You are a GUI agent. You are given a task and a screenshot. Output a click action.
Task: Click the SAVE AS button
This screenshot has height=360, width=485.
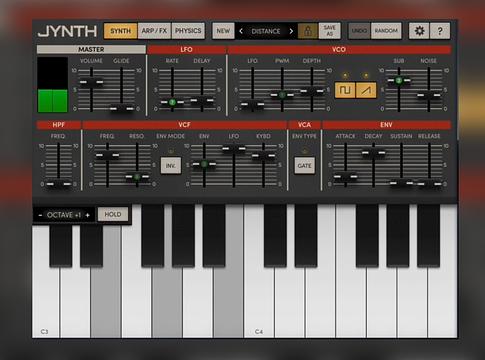point(330,31)
